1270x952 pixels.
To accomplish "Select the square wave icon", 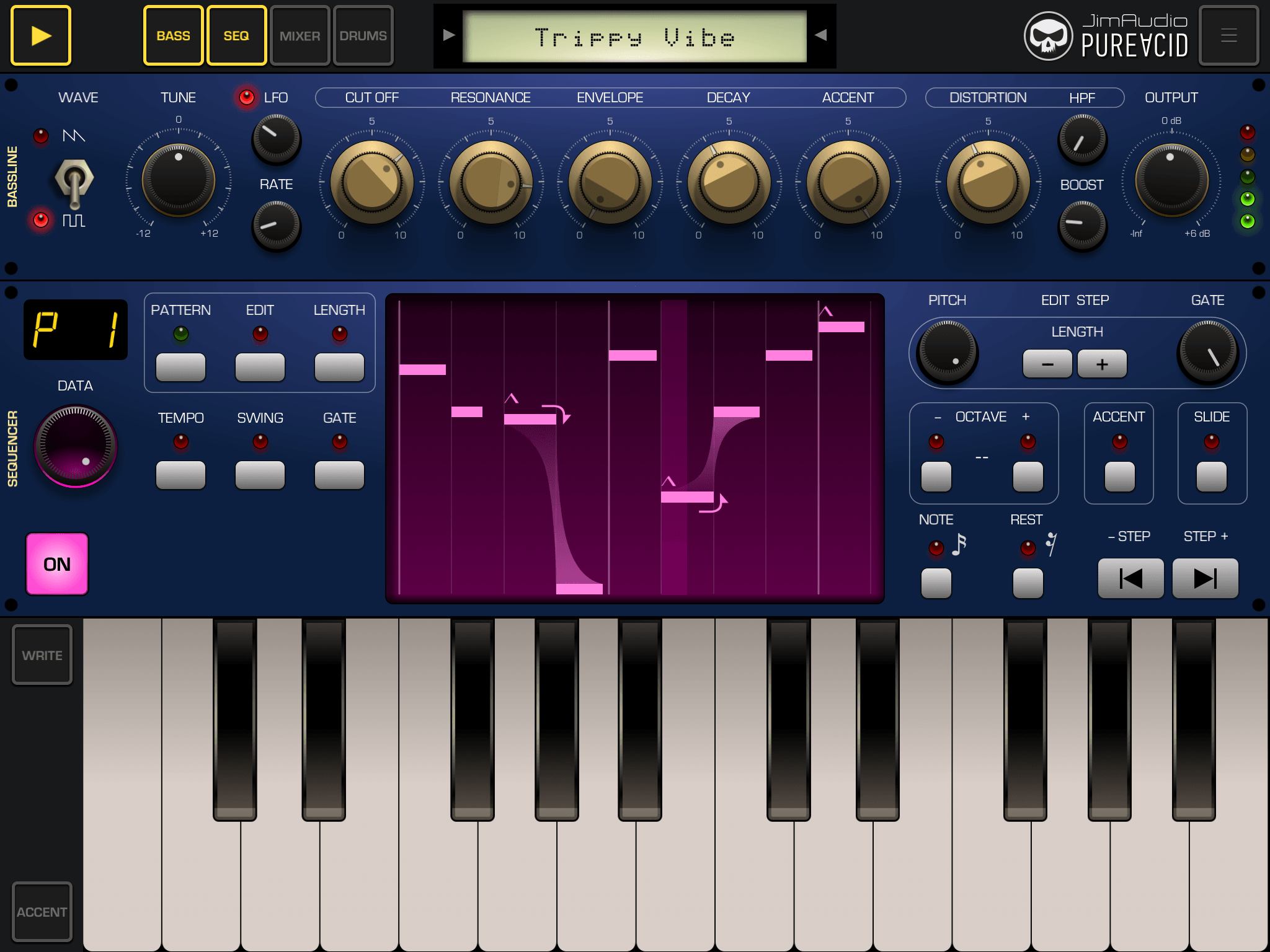I will coord(74,220).
